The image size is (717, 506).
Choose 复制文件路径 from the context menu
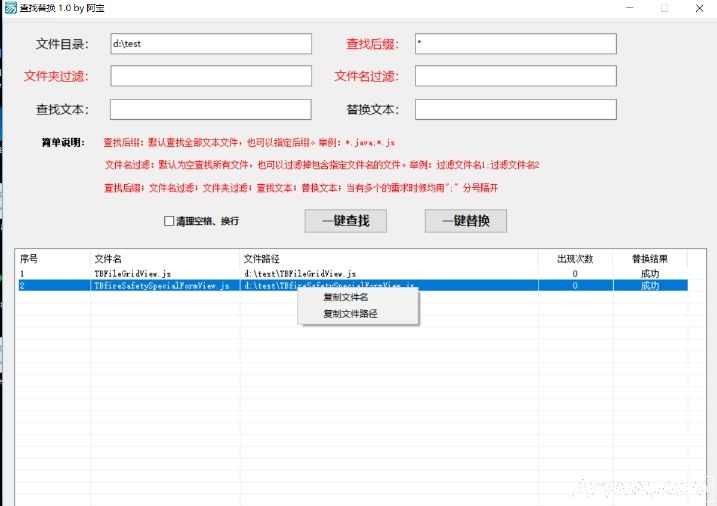pos(350,314)
